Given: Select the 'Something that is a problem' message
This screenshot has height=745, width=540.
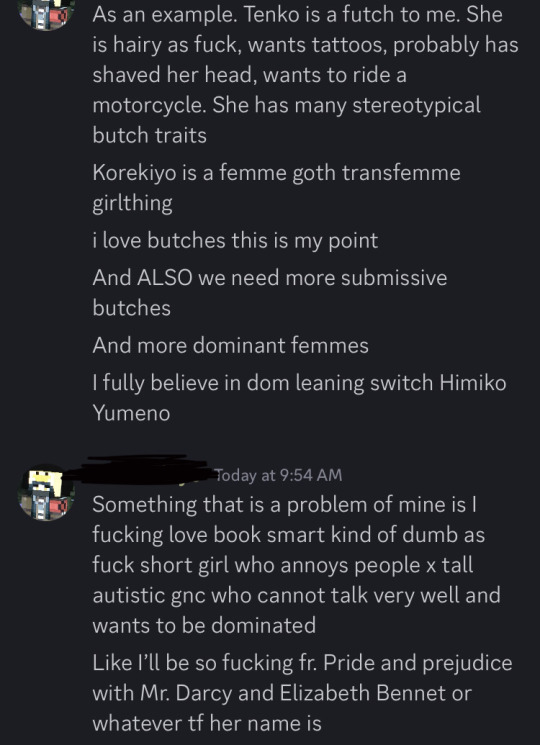Looking at the screenshot, I should coord(296,564).
